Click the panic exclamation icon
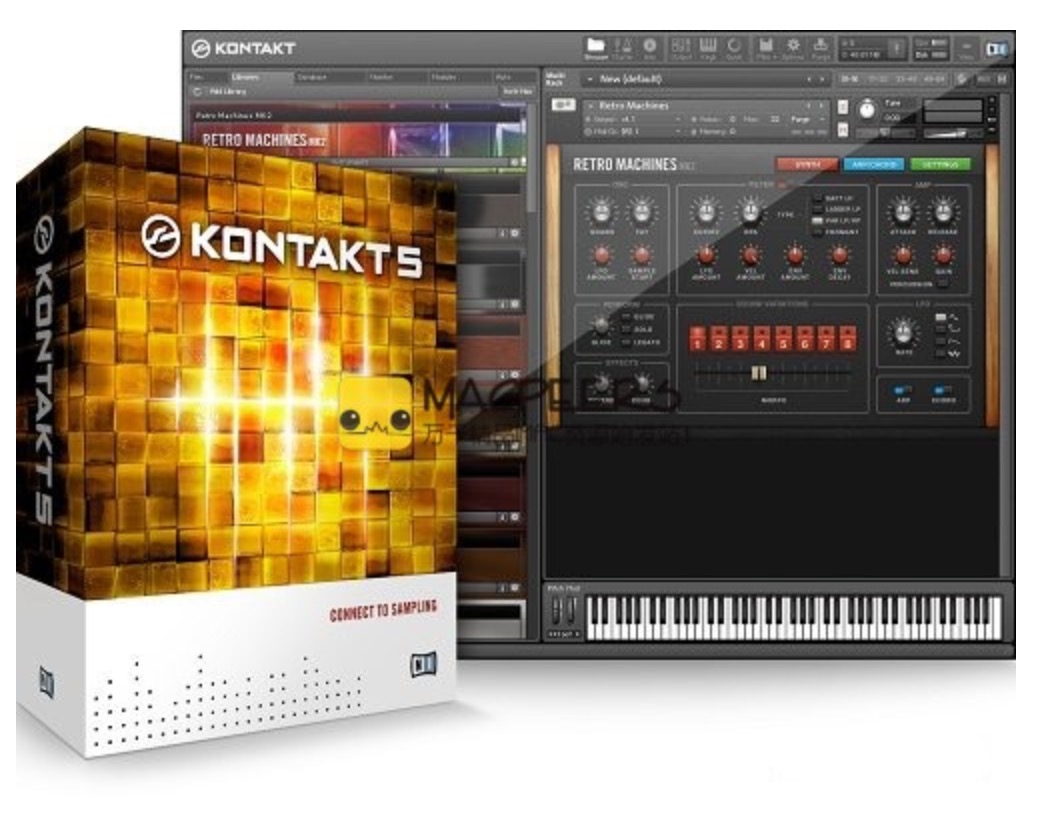Screen dimensions: 1064x826 [896, 49]
